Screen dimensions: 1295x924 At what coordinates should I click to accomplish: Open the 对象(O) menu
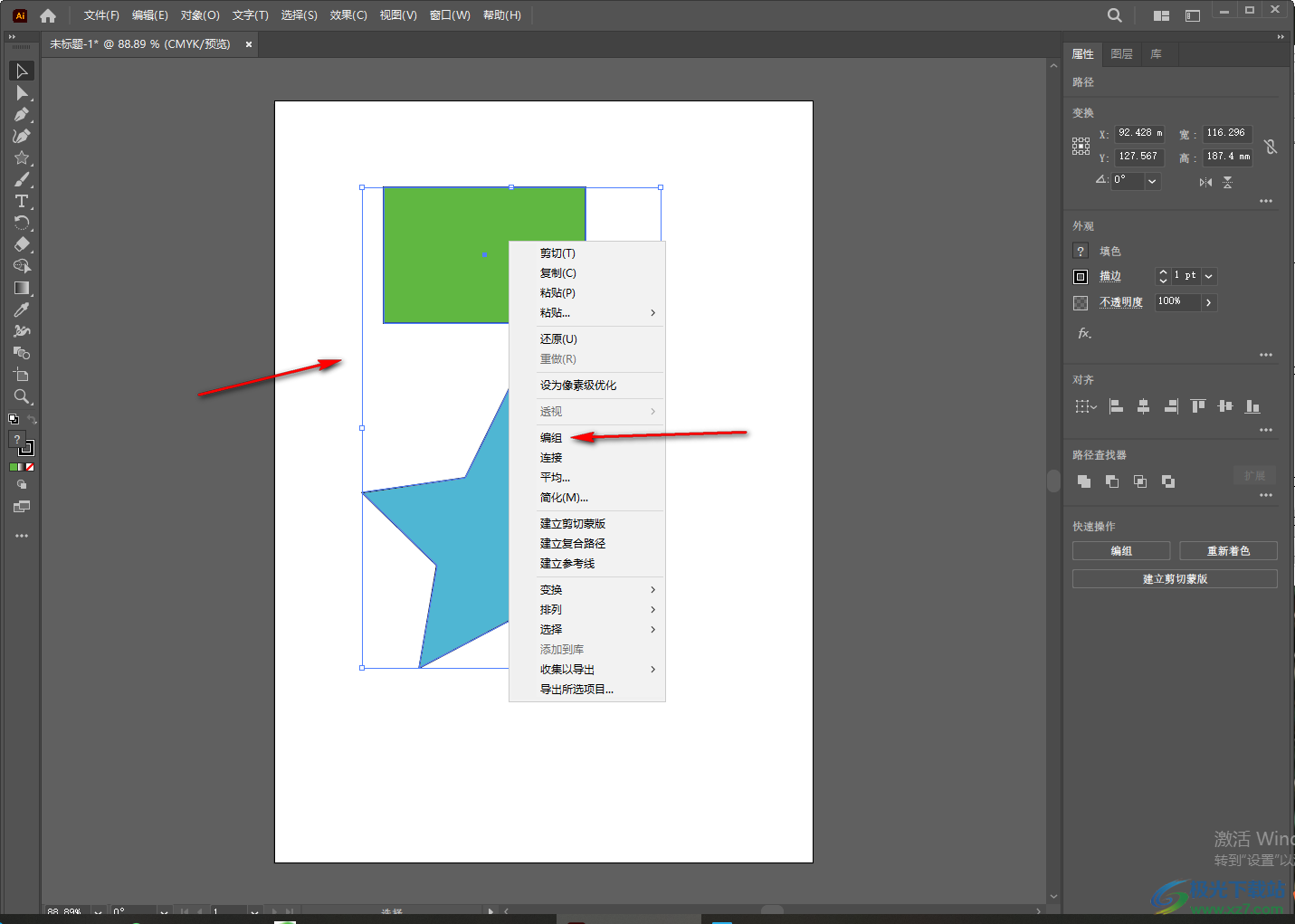click(200, 15)
